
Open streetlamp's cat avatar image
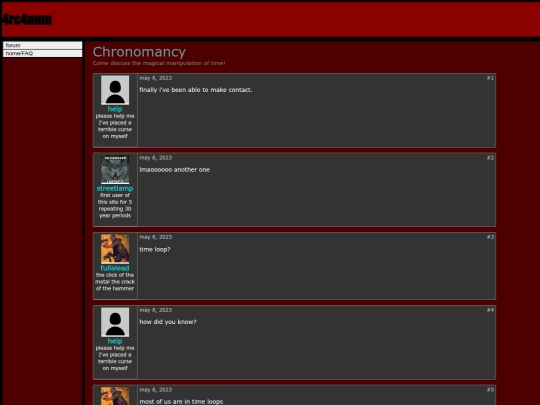coord(115,169)
